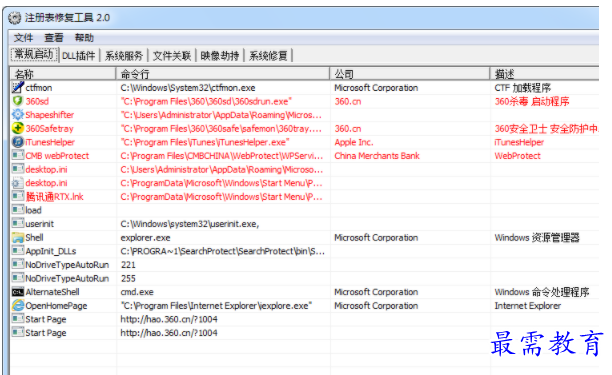Switch to the 常规启动 tab
The image size is (612, 375).
click(34, 55)
